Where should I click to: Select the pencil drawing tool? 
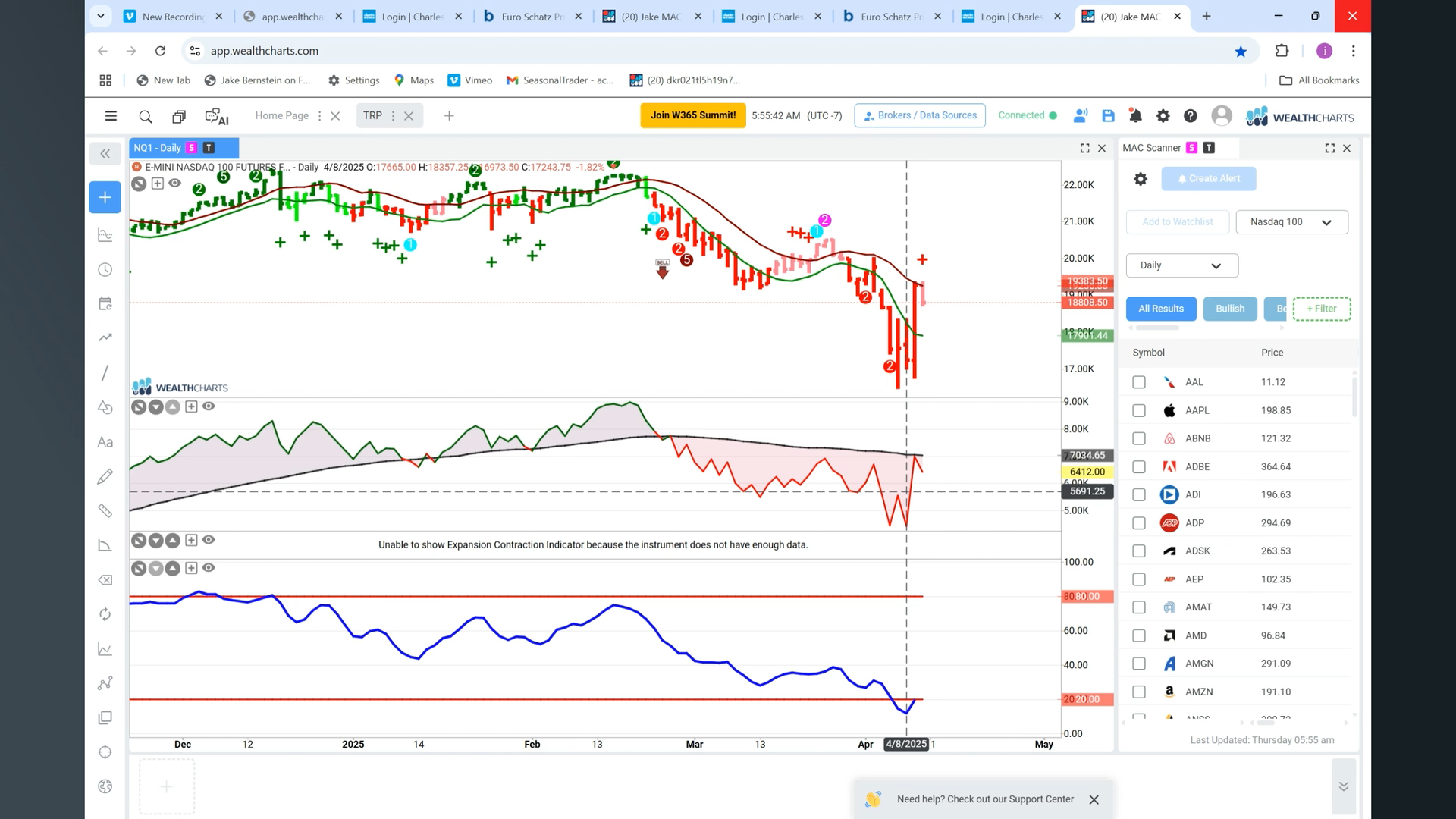click(x=105, y=476)
